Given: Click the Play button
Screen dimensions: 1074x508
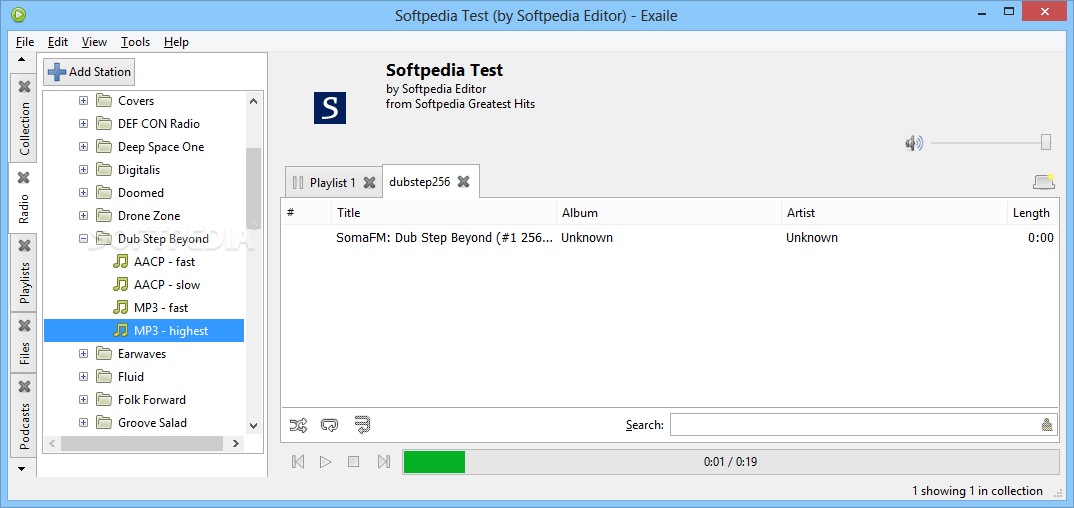Looking at the screenshot, I should [x=325, y=461].
